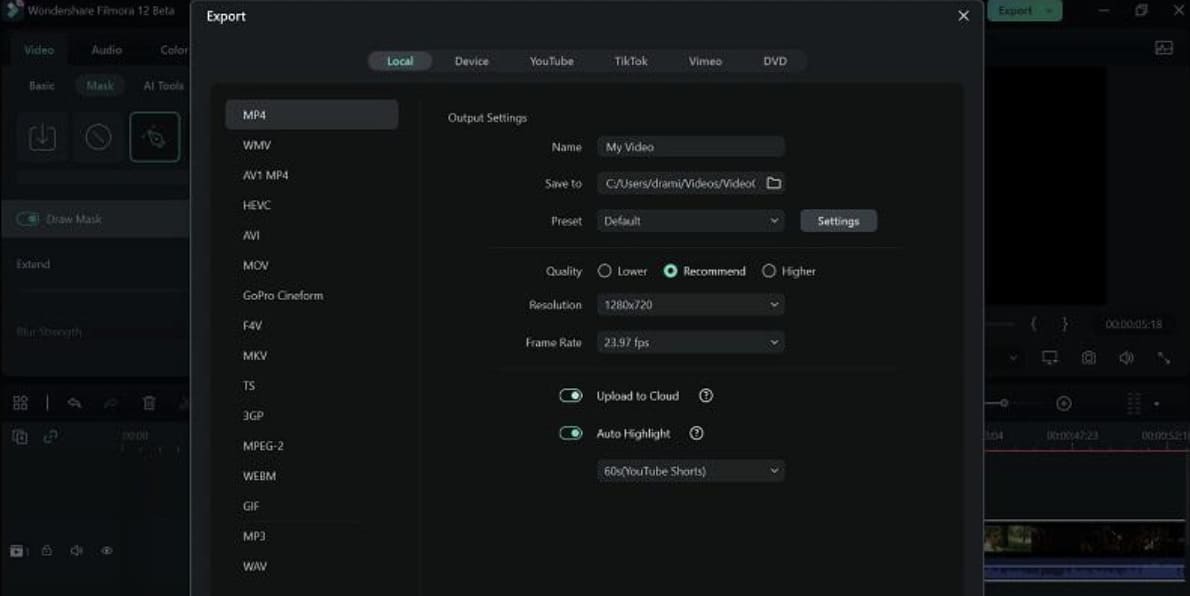Choose the Lower quality option
The height and width of the screenshot is (596, 1190).
pos(605,271)
